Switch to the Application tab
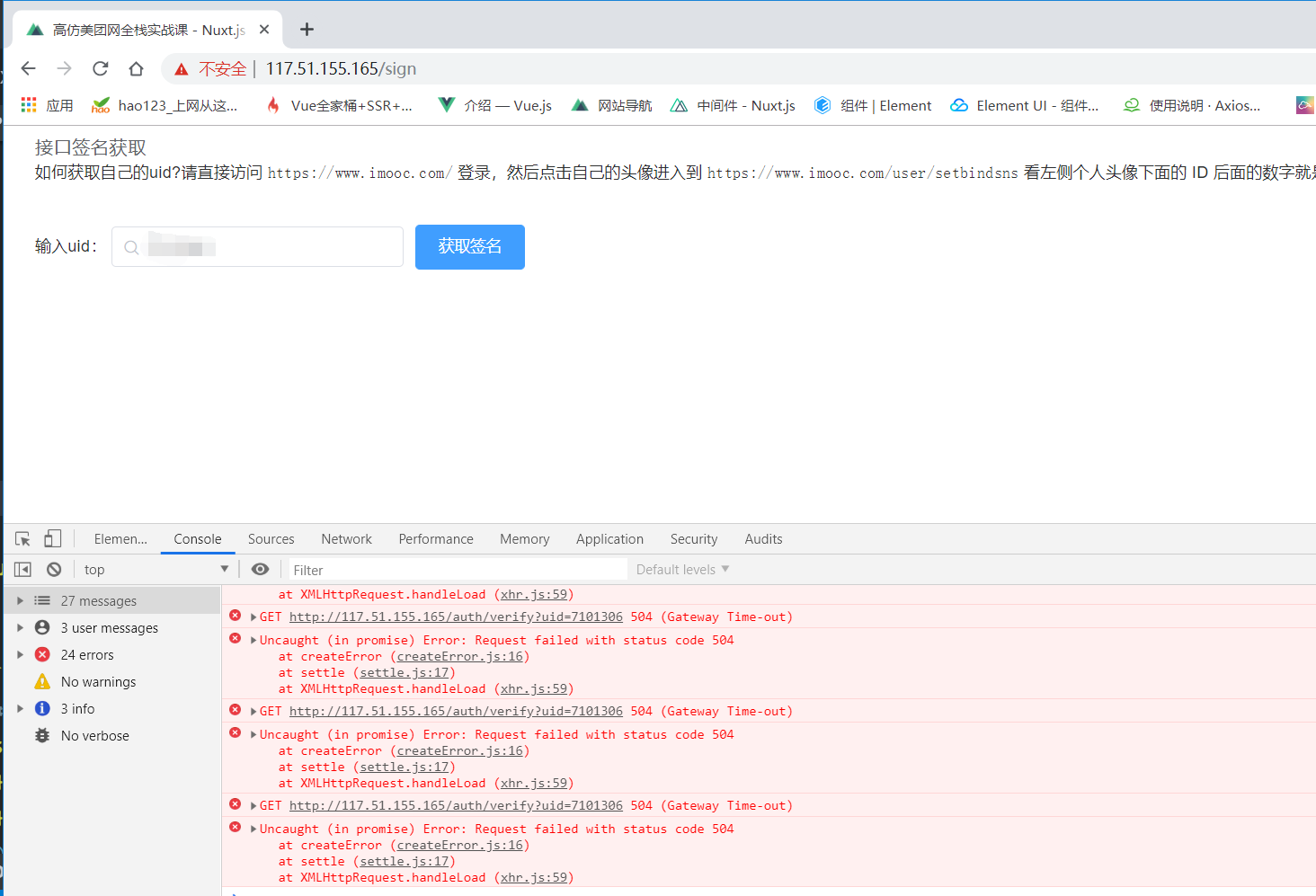1316x896 pixels. pyautogui.click(x=609, y=538)
